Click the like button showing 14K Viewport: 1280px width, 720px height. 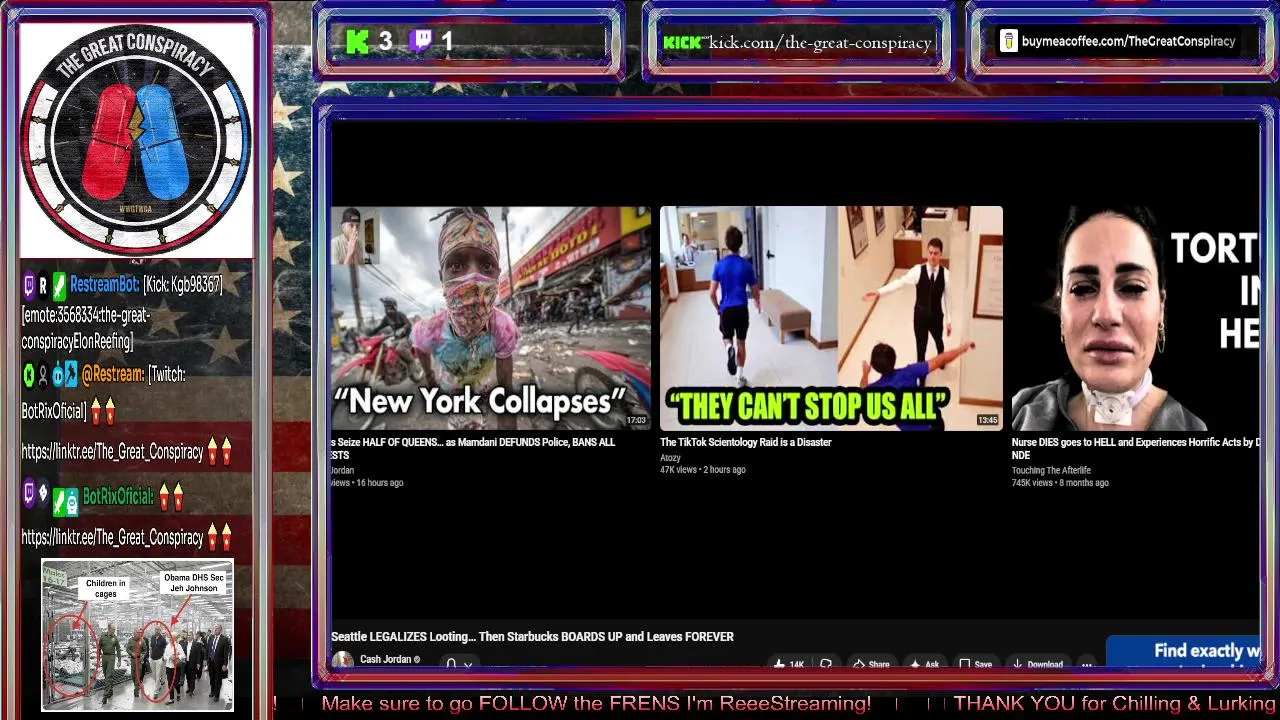click(788, 664)
